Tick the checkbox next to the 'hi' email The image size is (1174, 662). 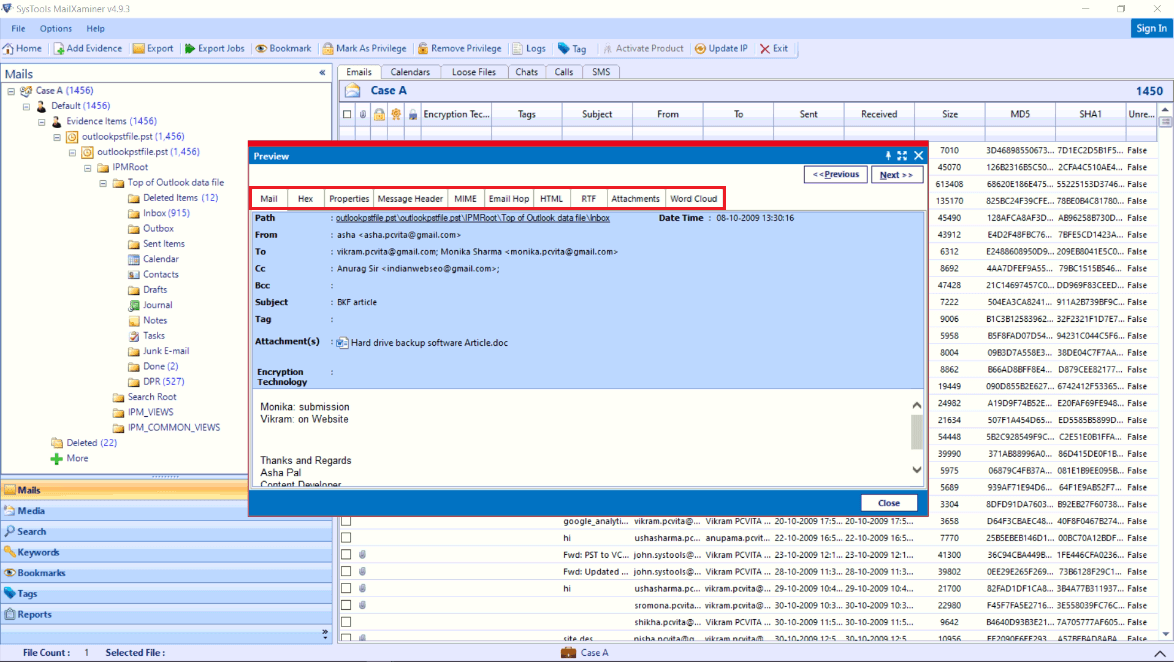click(x=346, y=537)
